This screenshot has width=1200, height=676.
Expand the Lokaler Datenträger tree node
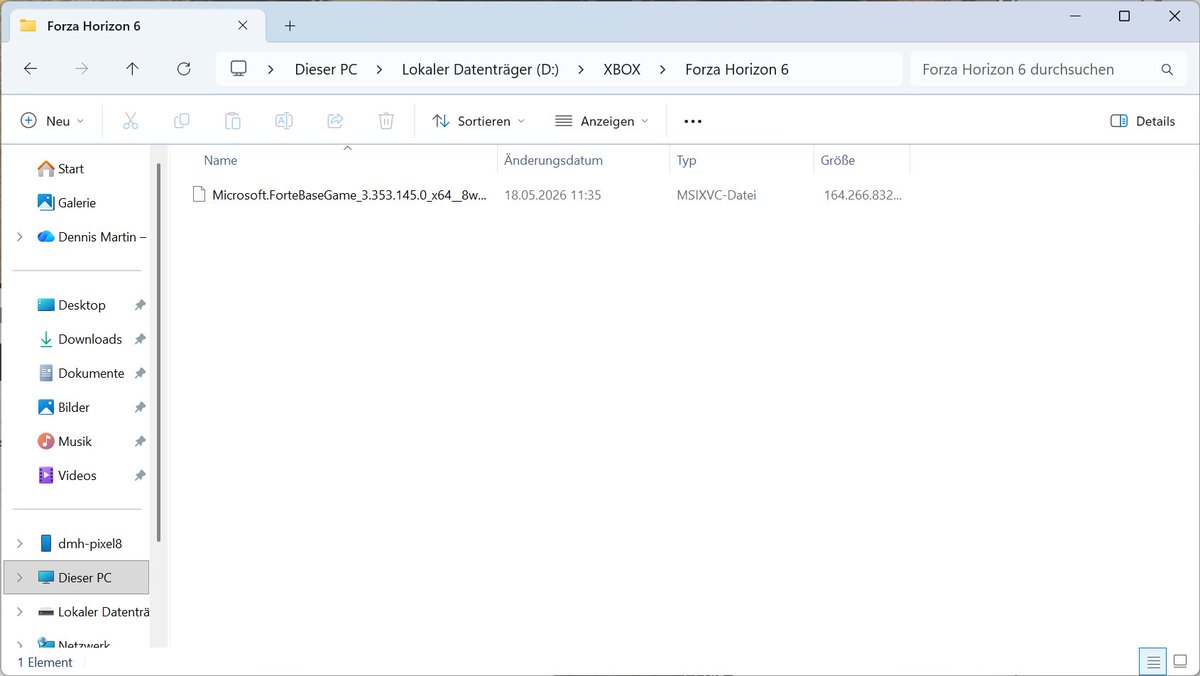point(20,611)
